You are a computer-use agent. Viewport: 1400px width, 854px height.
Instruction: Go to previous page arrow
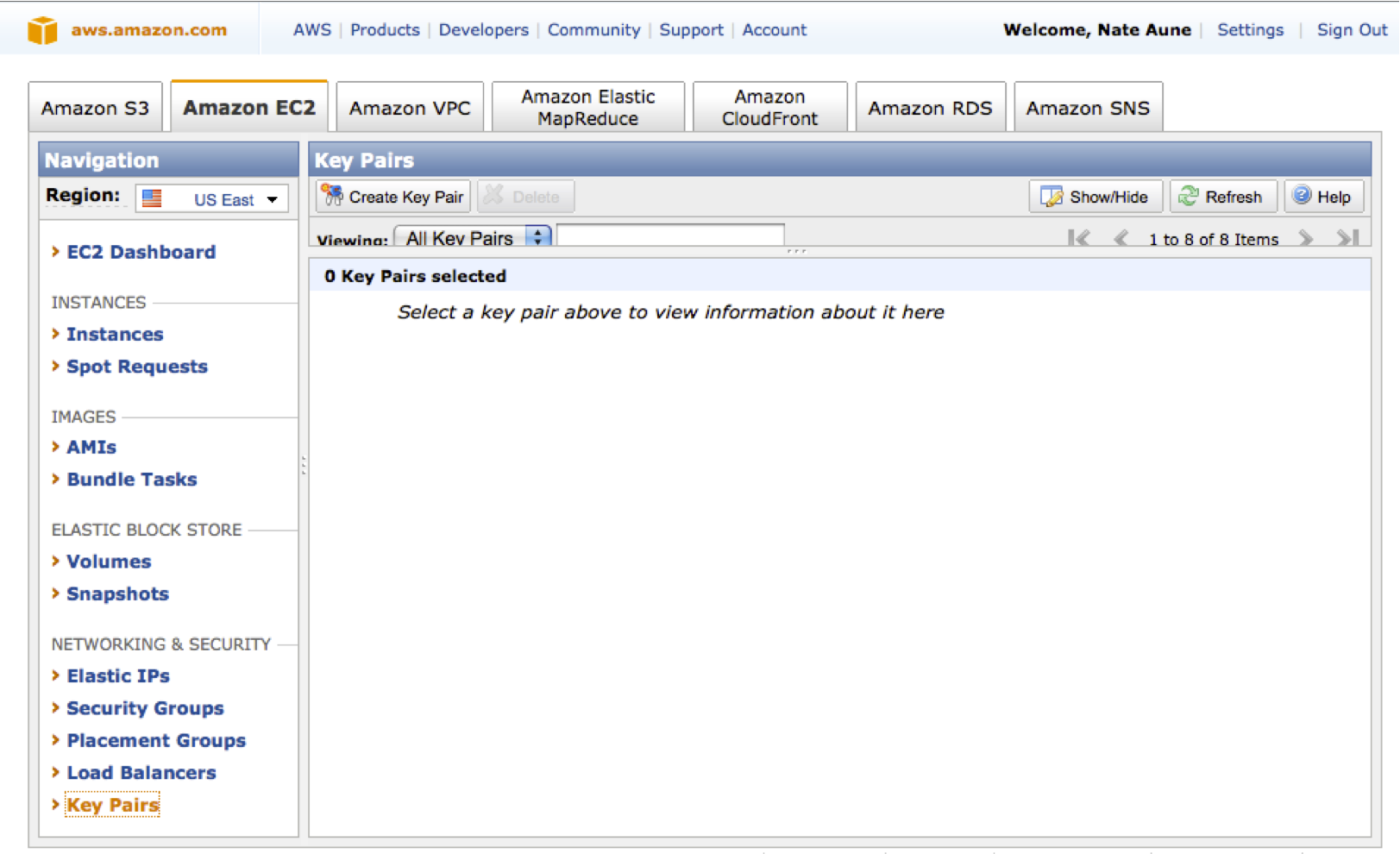(x=1121, y=238)
